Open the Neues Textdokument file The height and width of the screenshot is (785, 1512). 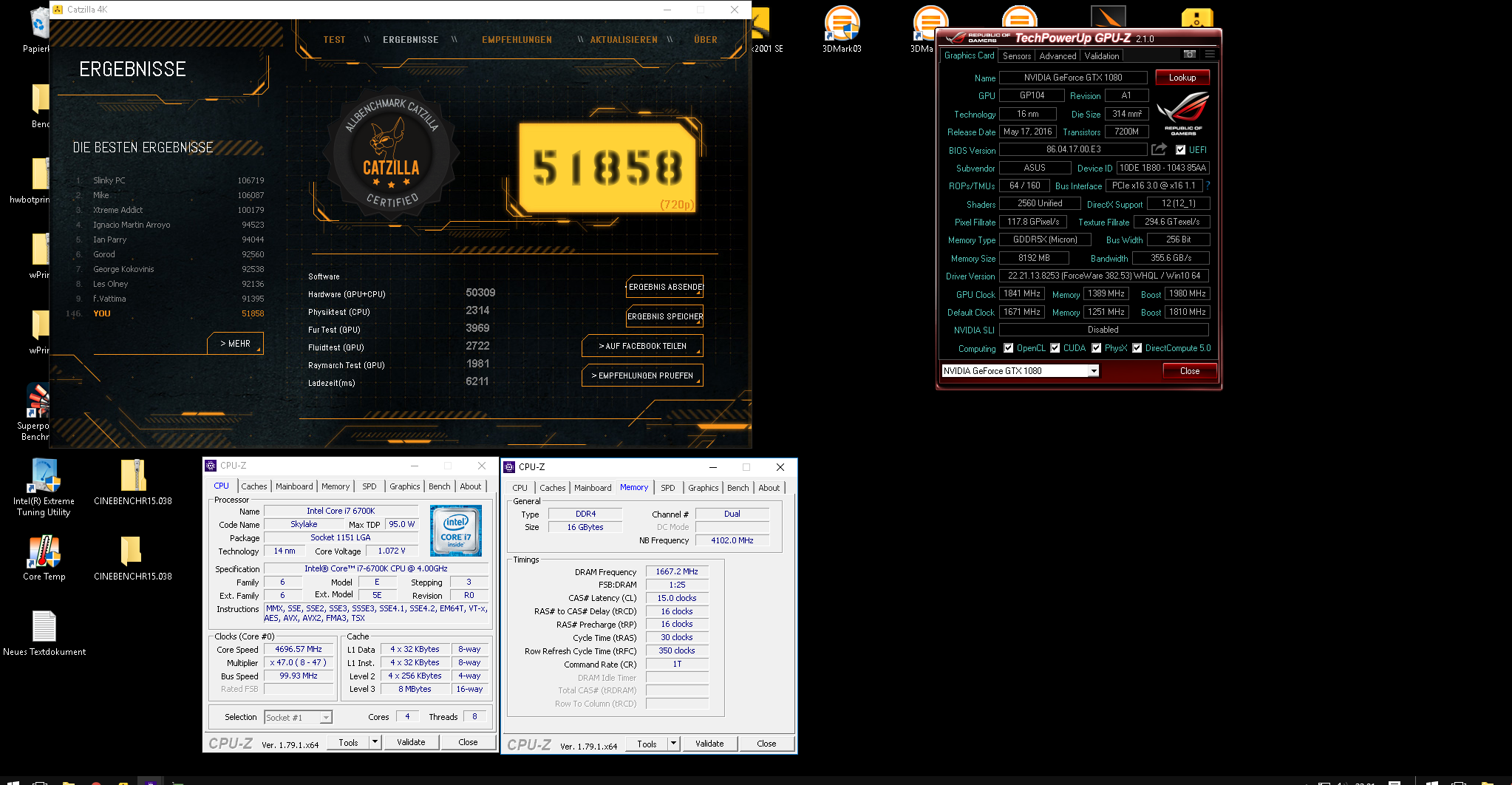44,633
